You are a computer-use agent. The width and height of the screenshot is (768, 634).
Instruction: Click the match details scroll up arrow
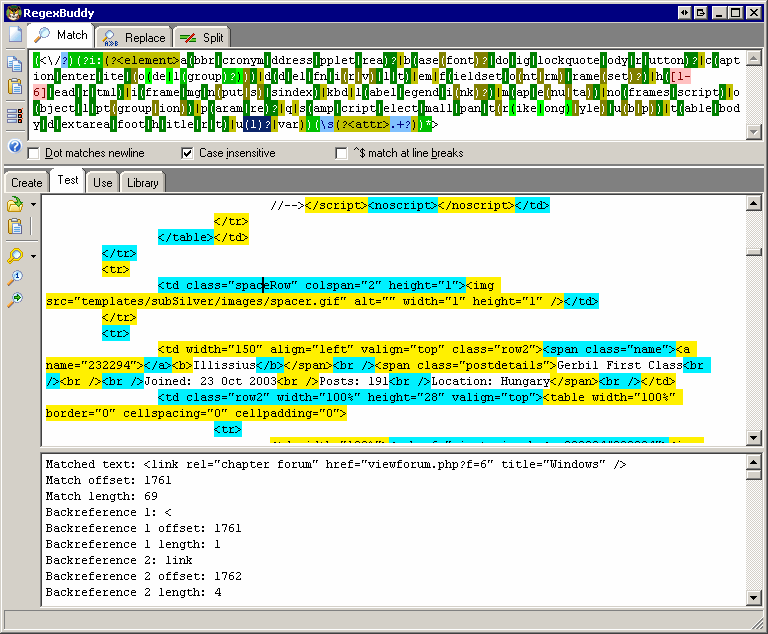click(754, 462)
